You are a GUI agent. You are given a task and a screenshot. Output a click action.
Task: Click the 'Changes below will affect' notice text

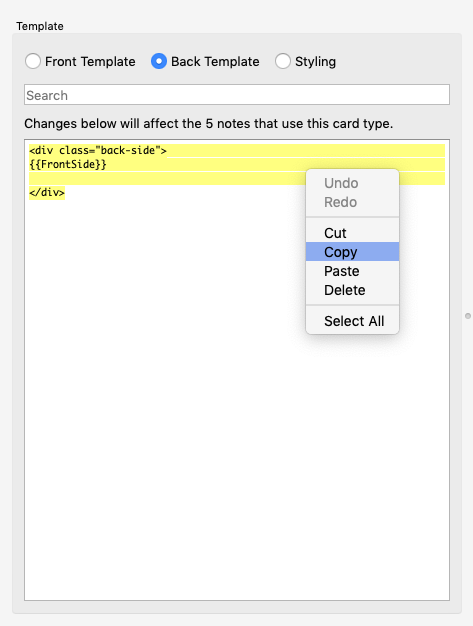(x=208, y=124)
